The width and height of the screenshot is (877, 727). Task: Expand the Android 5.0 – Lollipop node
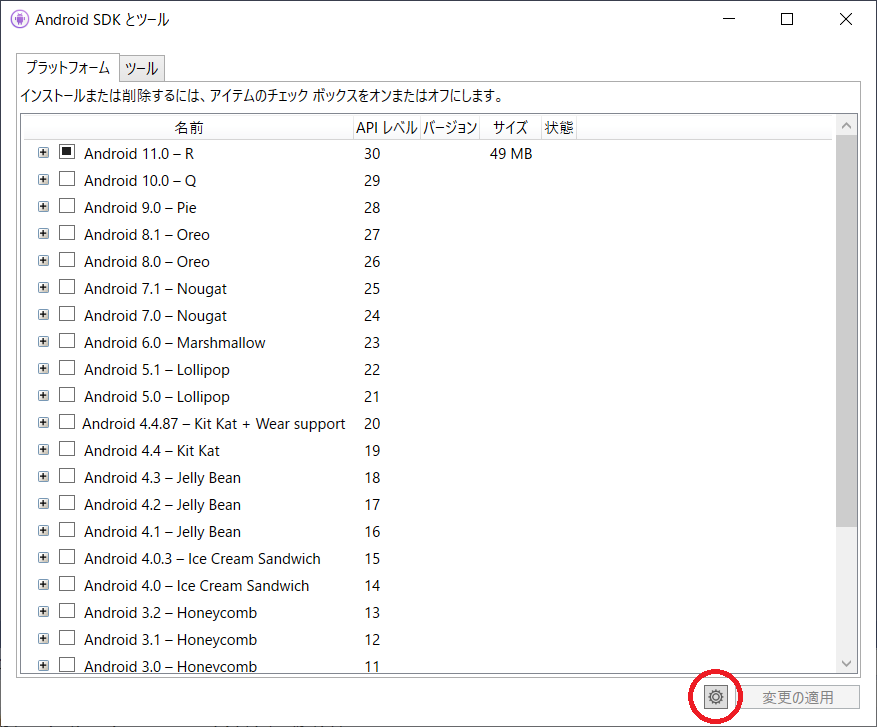(43, 395)
